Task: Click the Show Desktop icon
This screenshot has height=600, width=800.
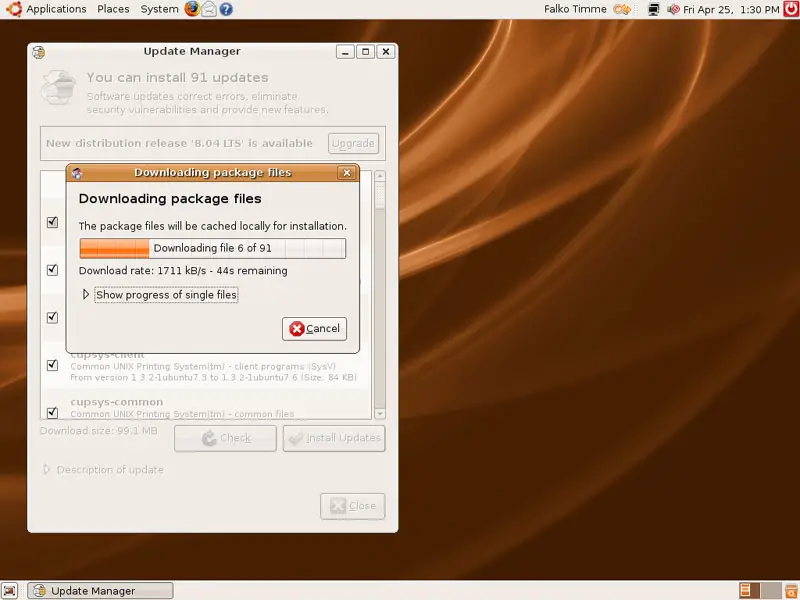Action: tap(10, 591)
